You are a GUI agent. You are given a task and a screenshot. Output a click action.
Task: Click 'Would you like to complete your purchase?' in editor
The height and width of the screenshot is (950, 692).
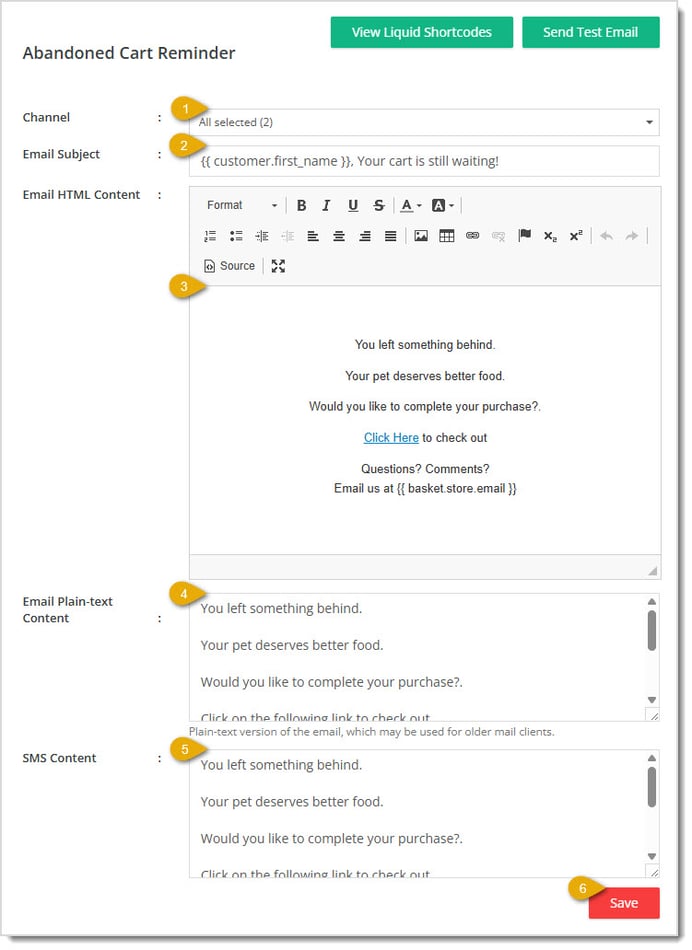point(425,407)
